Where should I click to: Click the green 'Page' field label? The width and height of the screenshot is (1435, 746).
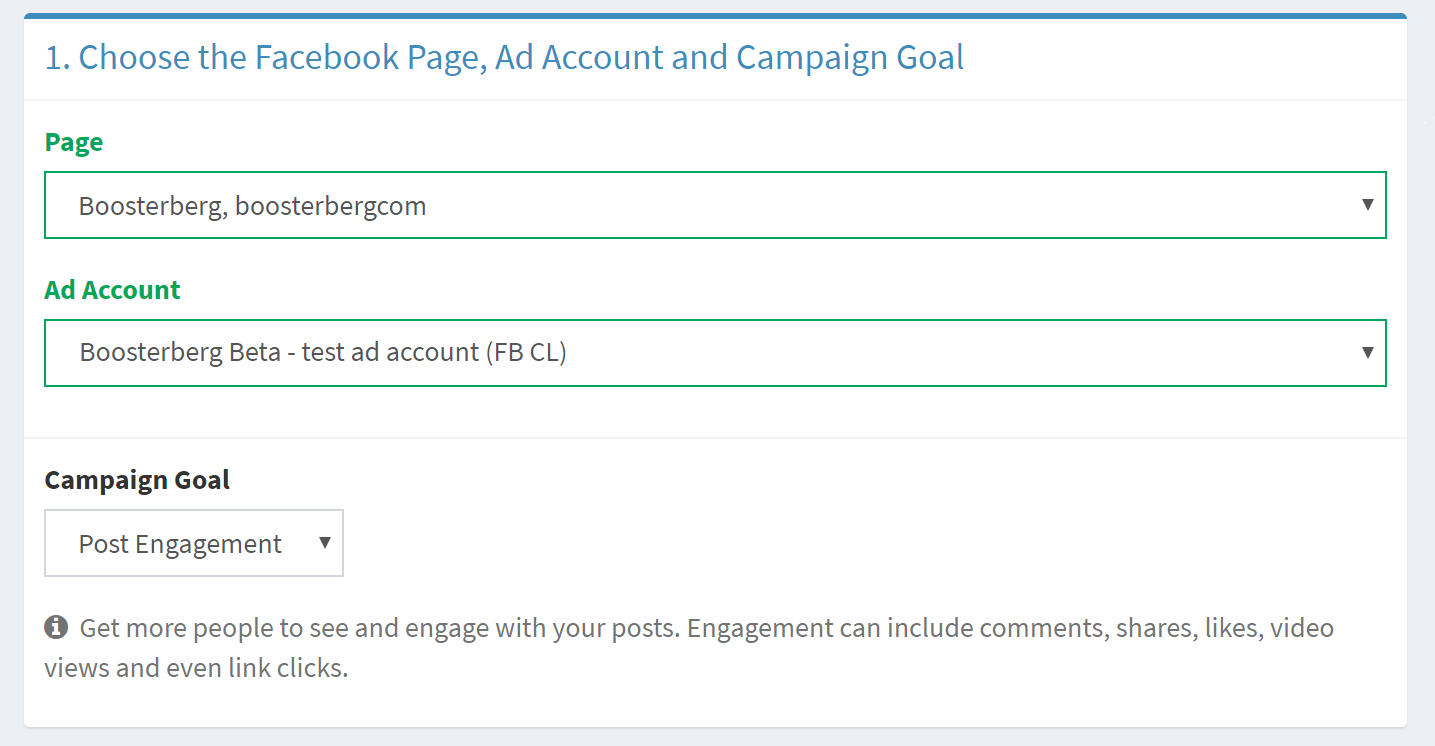74,142
